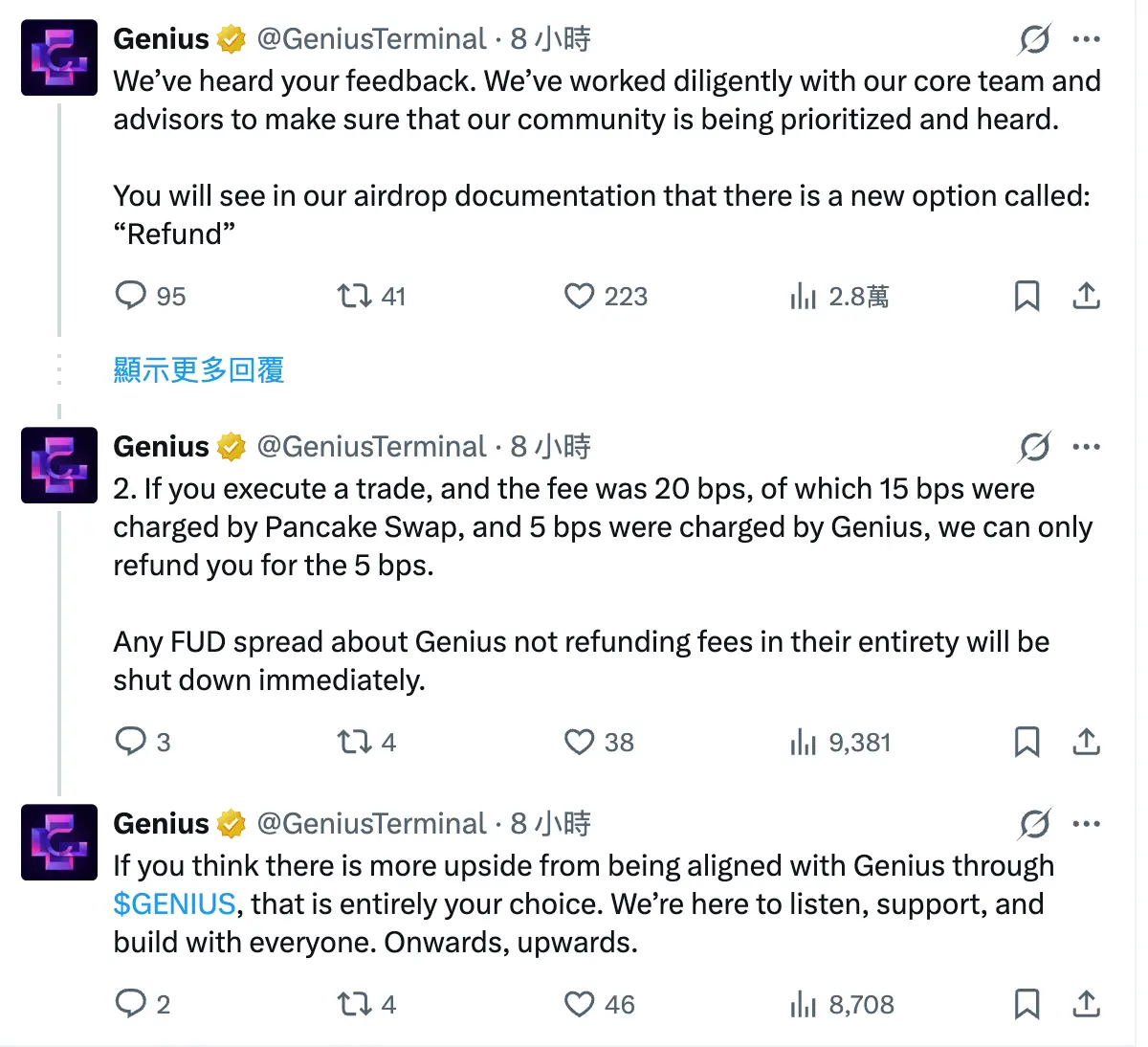1148x1047 pixels.
Task: Open Grok analysis on the first tweet
Action: click(1033, 40)
